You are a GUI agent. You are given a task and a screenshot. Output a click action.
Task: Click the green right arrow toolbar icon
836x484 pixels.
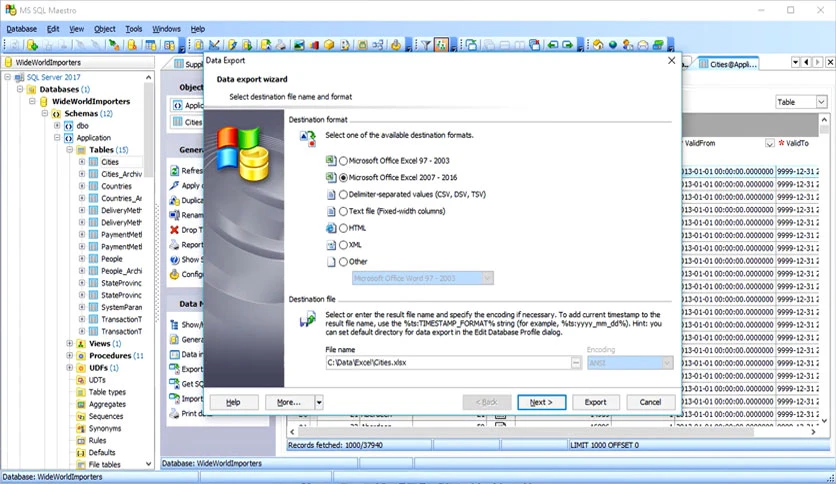click(567, 45)
